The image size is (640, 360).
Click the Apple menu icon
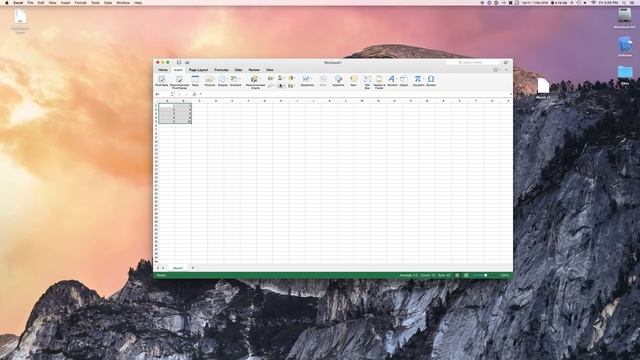click(7, 2)
